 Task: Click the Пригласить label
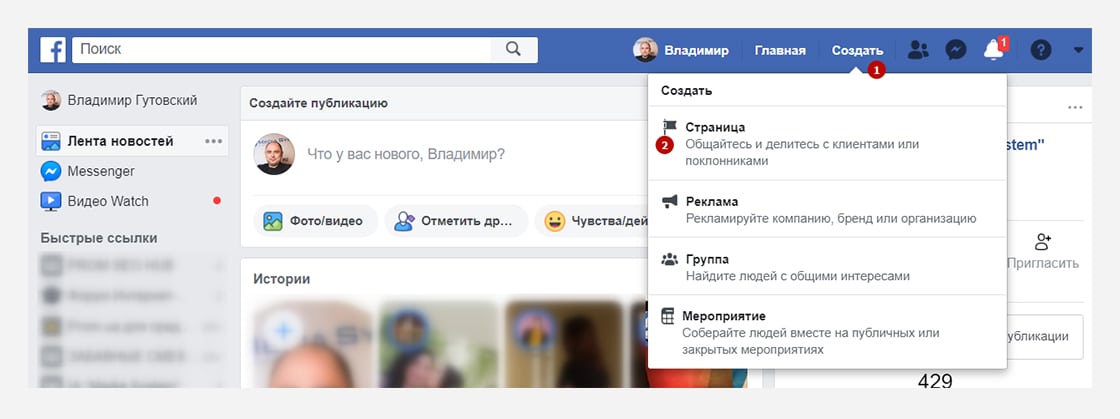click(x=1043, y=263)
